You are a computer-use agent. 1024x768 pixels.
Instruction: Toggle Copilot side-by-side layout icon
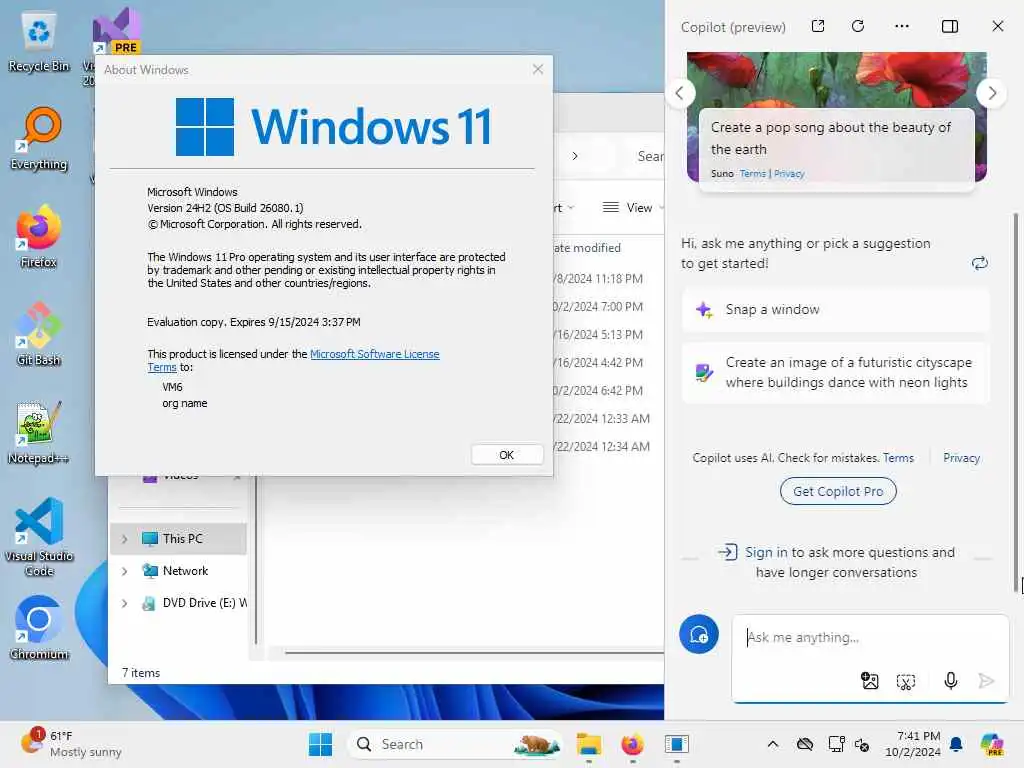coord(950,26)
